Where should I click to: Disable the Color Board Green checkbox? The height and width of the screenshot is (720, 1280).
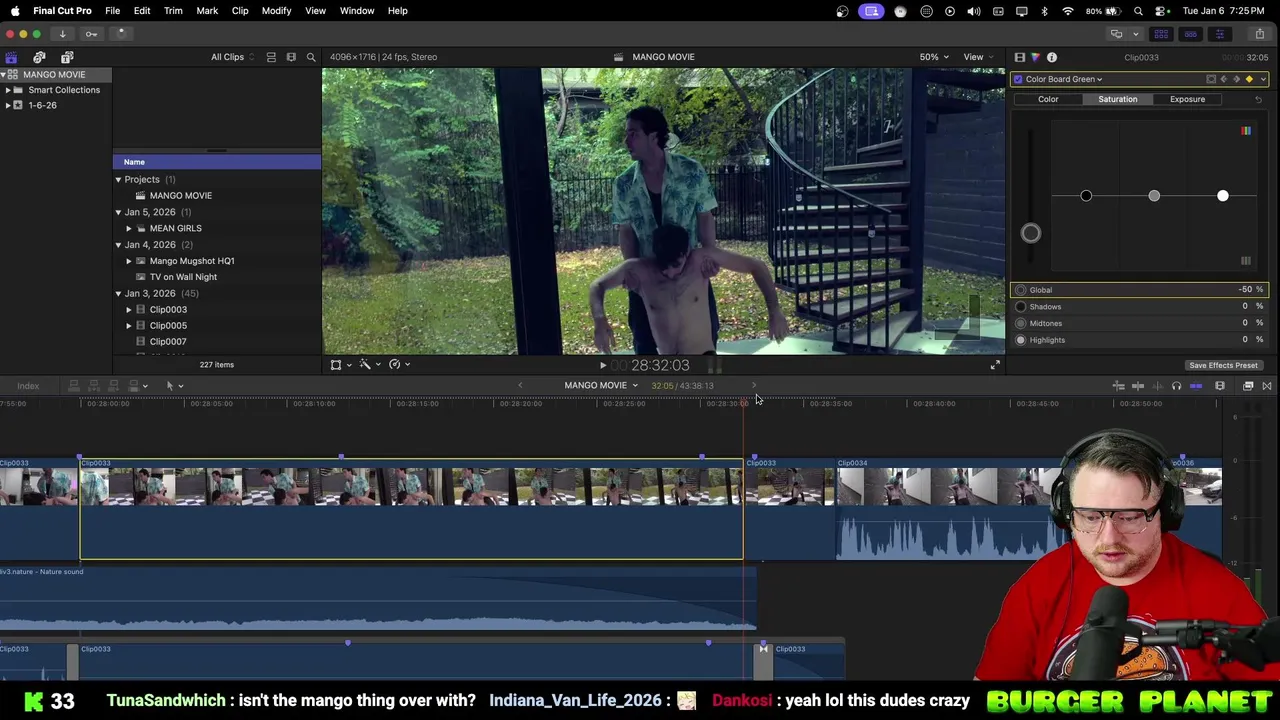pos(1018,79)
